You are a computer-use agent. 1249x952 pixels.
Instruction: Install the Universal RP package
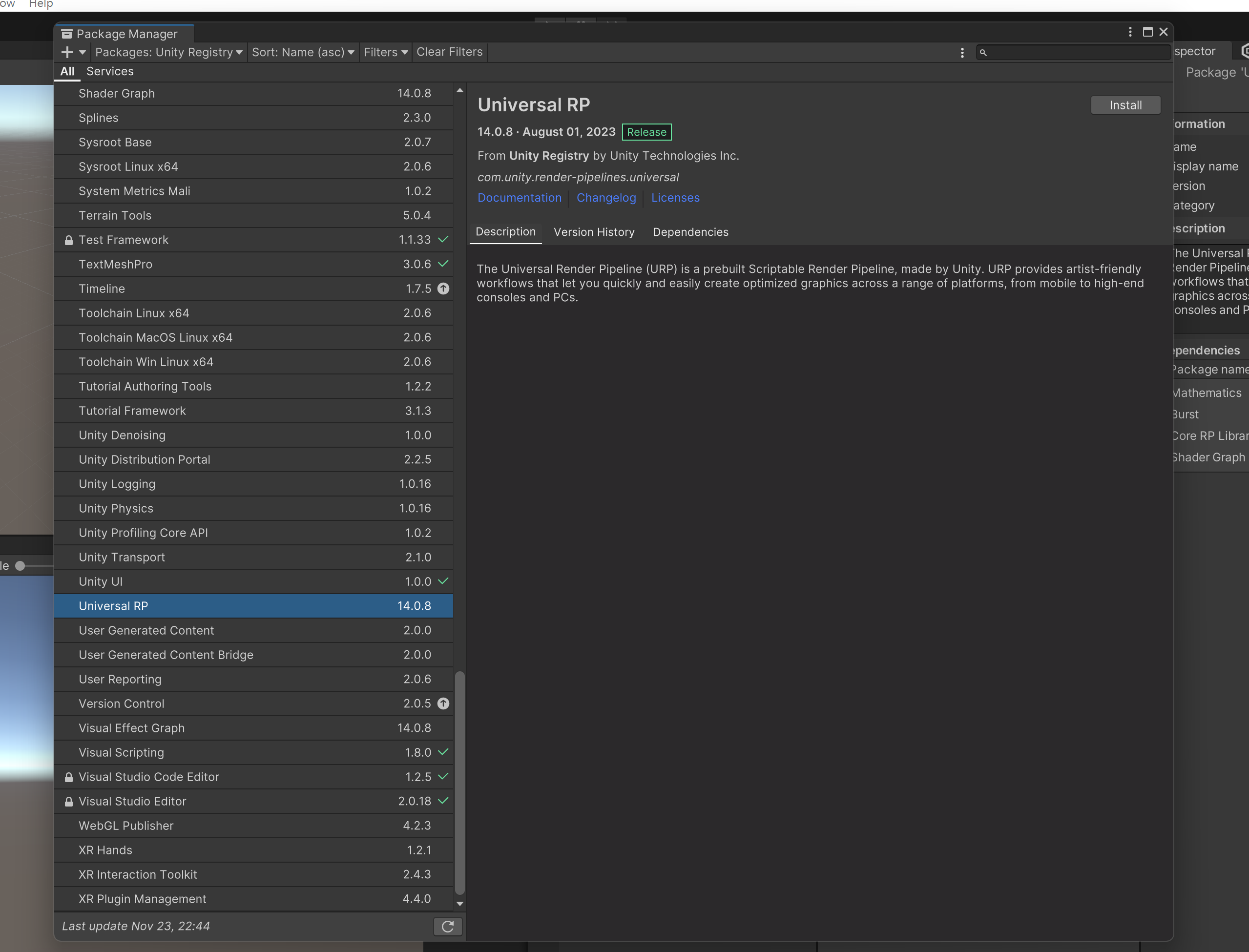(x=1125, y=105)
